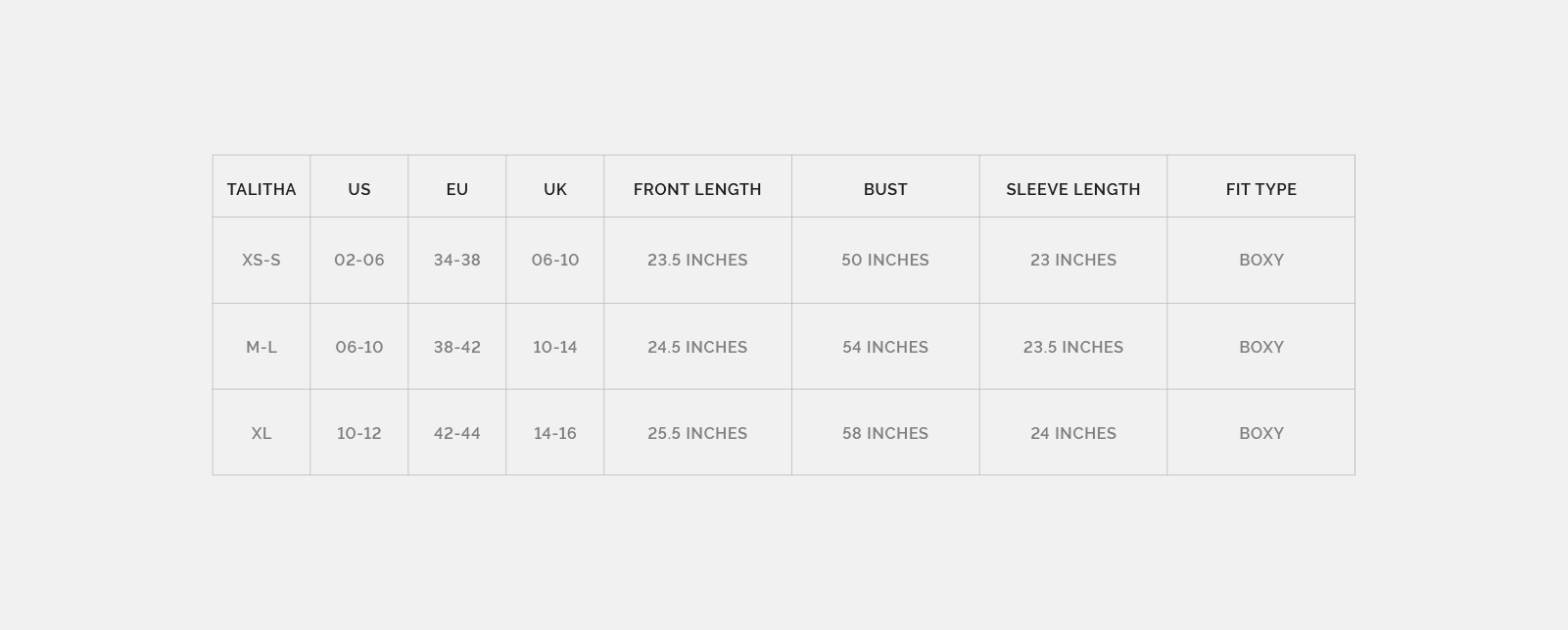Screen dimensions: 1568x630
Task: Click the US column header
Action: click(359, 189)
